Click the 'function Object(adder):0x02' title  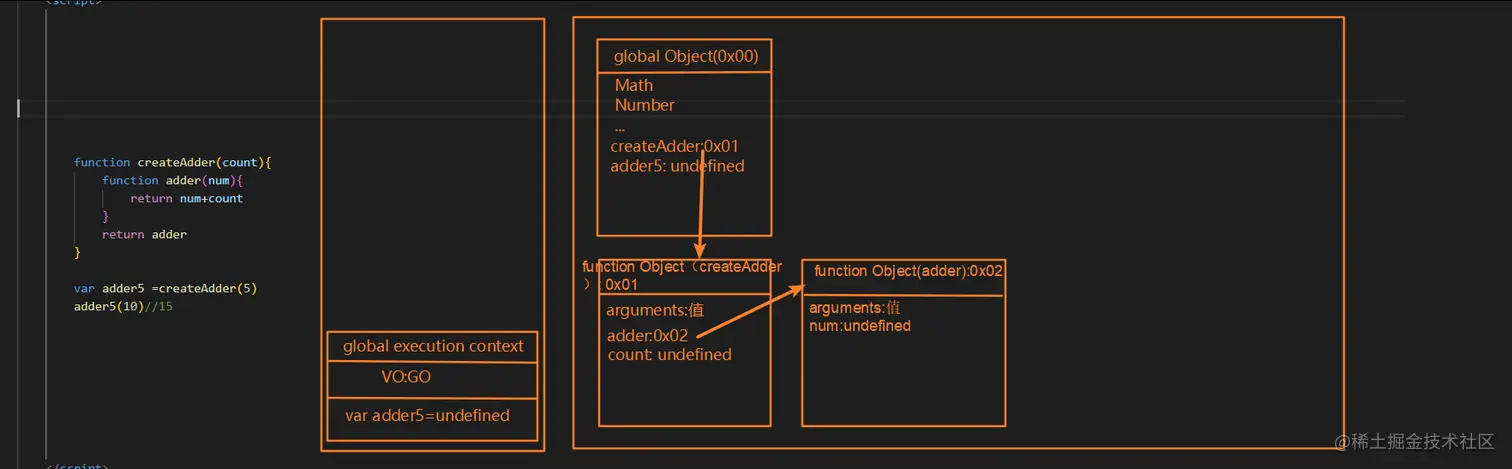pyautogui.click(x=909, y=271)
